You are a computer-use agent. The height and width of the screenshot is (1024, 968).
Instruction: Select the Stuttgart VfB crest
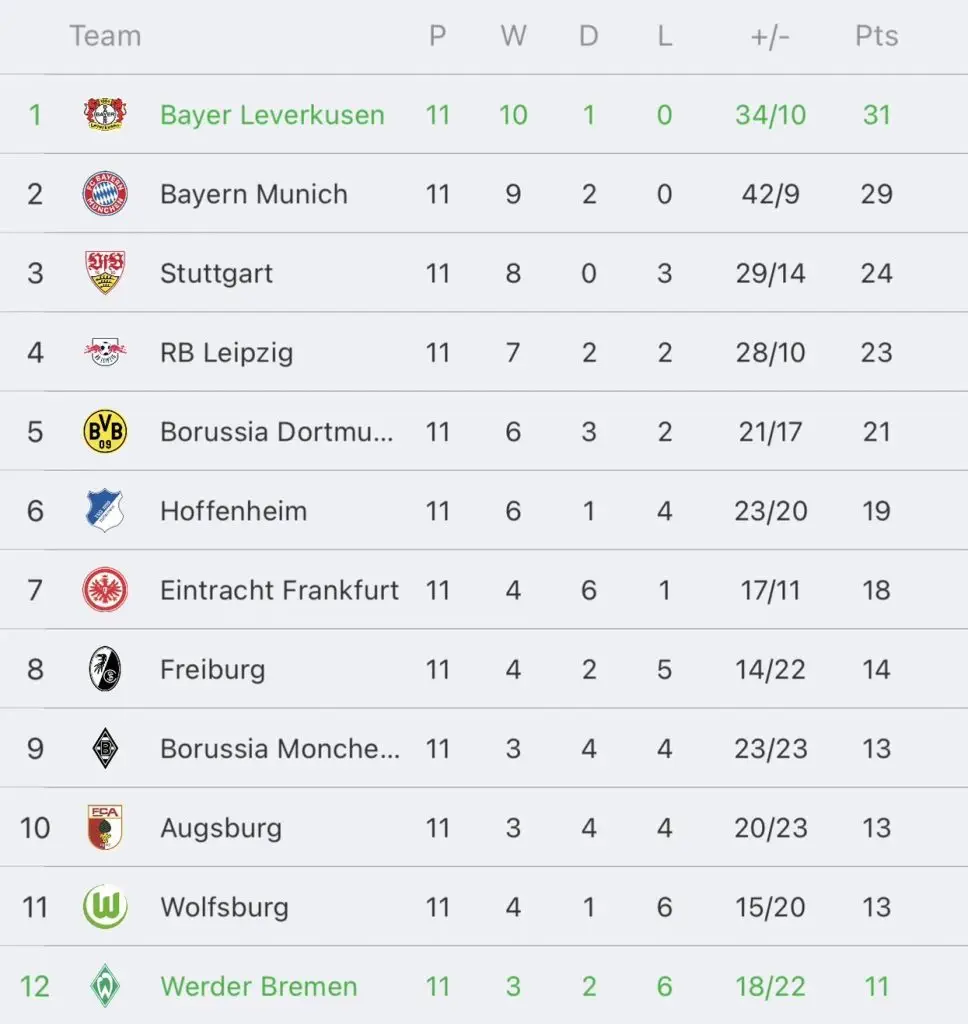pos(105,272)
